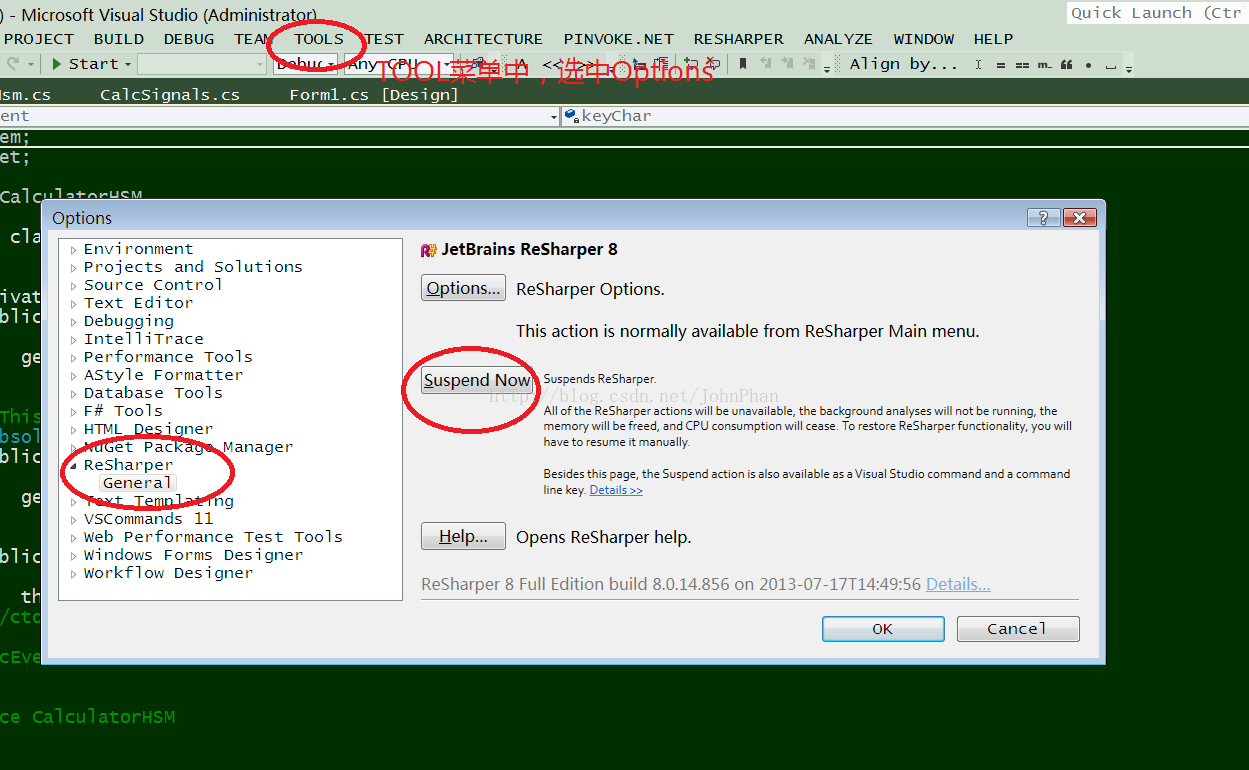Click the align by quotes icon
This screenshot has width=1249, height=770.
tap(1066, 64)
